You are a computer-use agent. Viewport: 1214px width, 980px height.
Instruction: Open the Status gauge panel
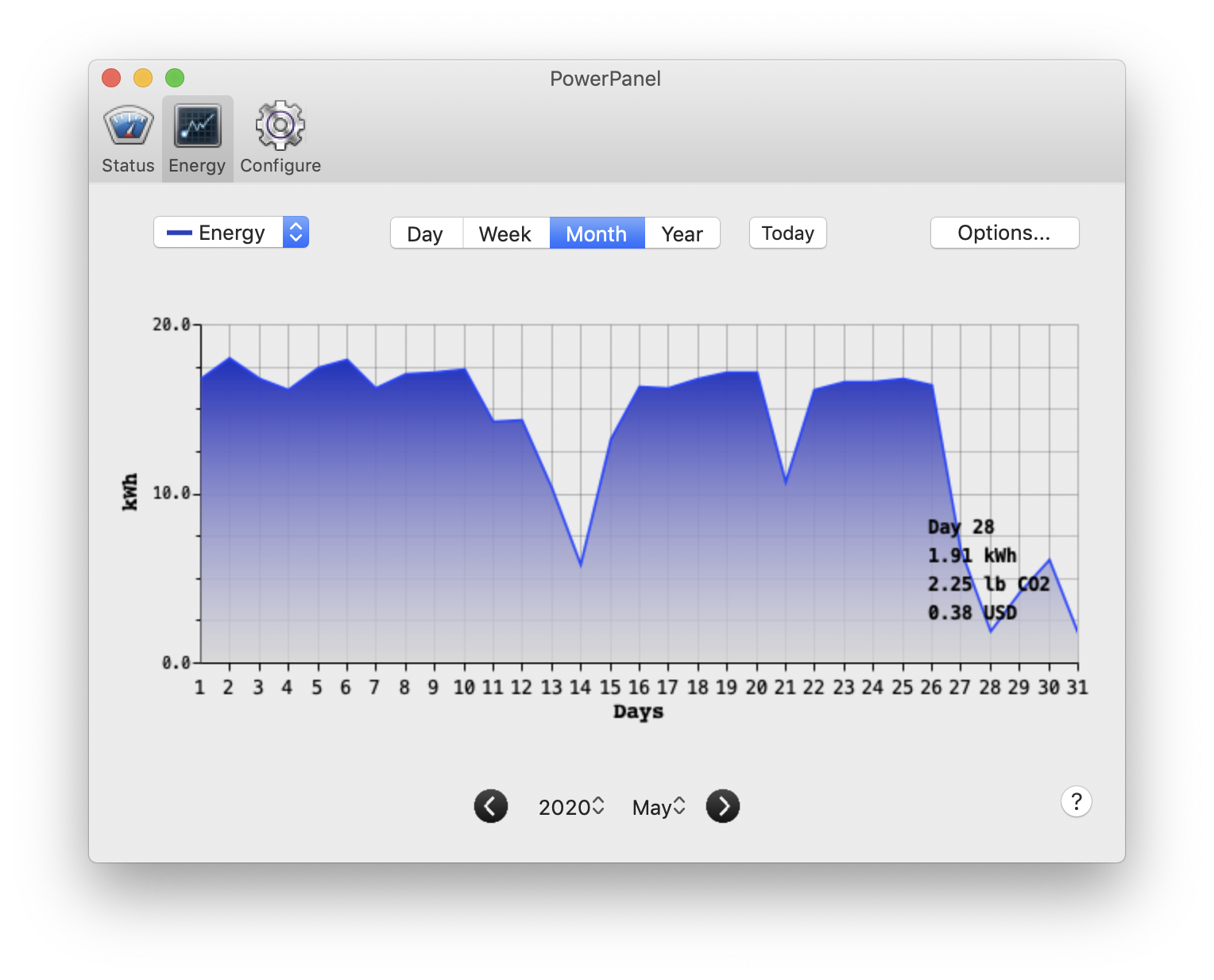point(128,139)
